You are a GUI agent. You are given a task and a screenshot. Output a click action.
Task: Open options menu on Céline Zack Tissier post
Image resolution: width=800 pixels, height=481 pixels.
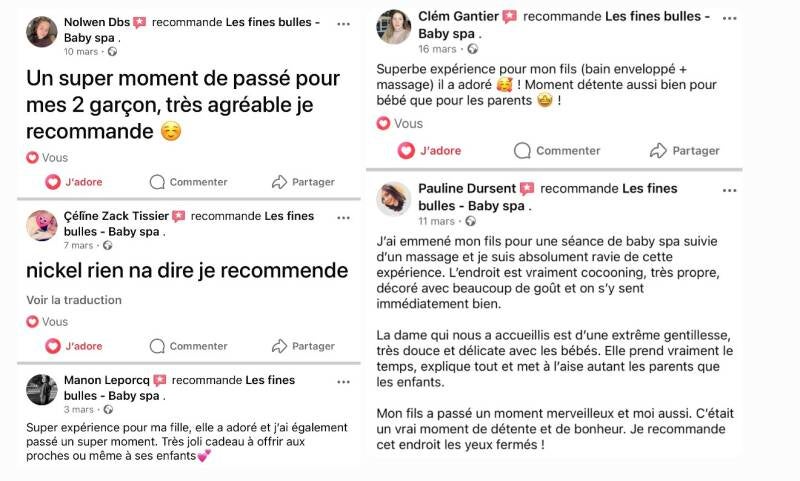pos(343,216)
